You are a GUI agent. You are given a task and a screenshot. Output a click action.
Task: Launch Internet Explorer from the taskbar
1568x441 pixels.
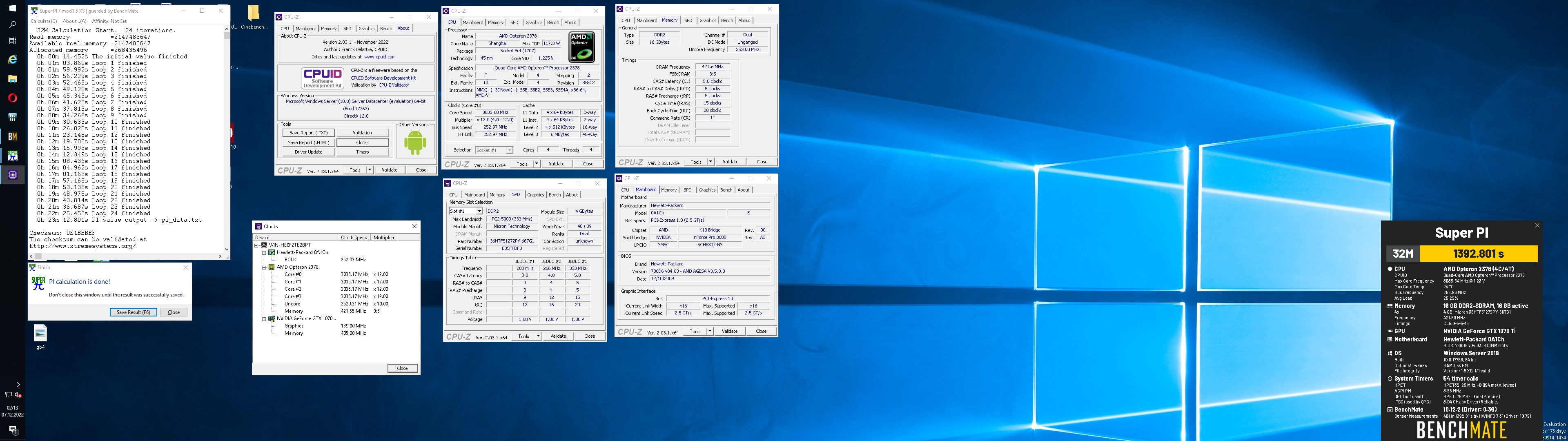[12, 60]
